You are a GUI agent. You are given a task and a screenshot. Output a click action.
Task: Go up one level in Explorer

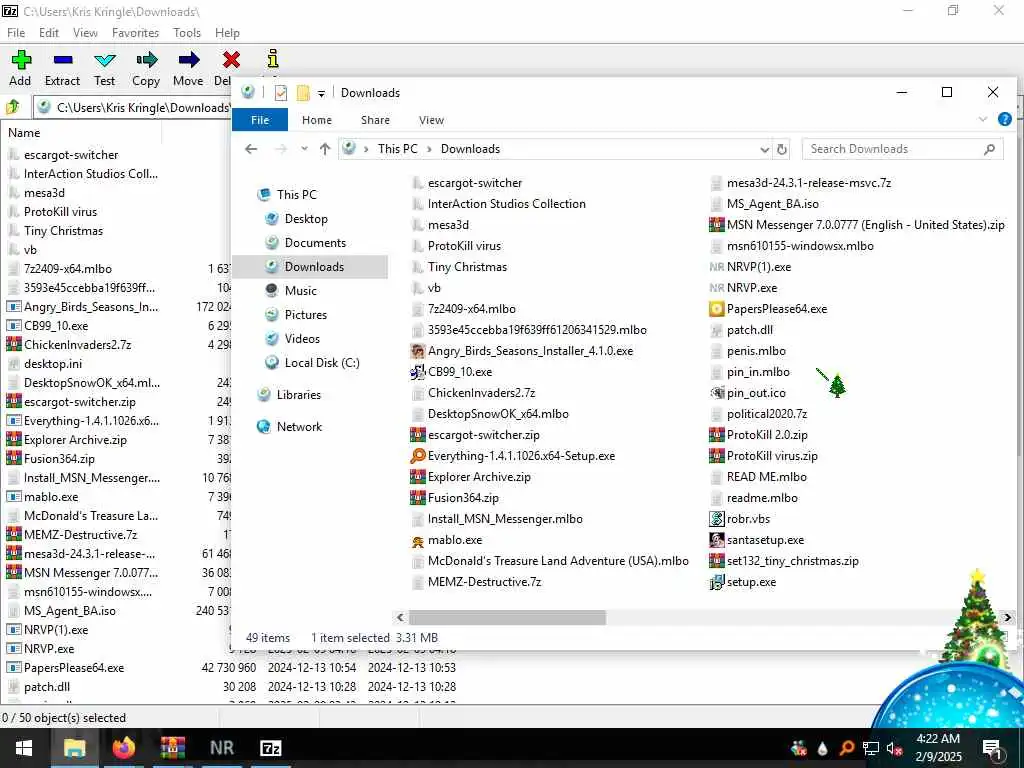point(325,149)
